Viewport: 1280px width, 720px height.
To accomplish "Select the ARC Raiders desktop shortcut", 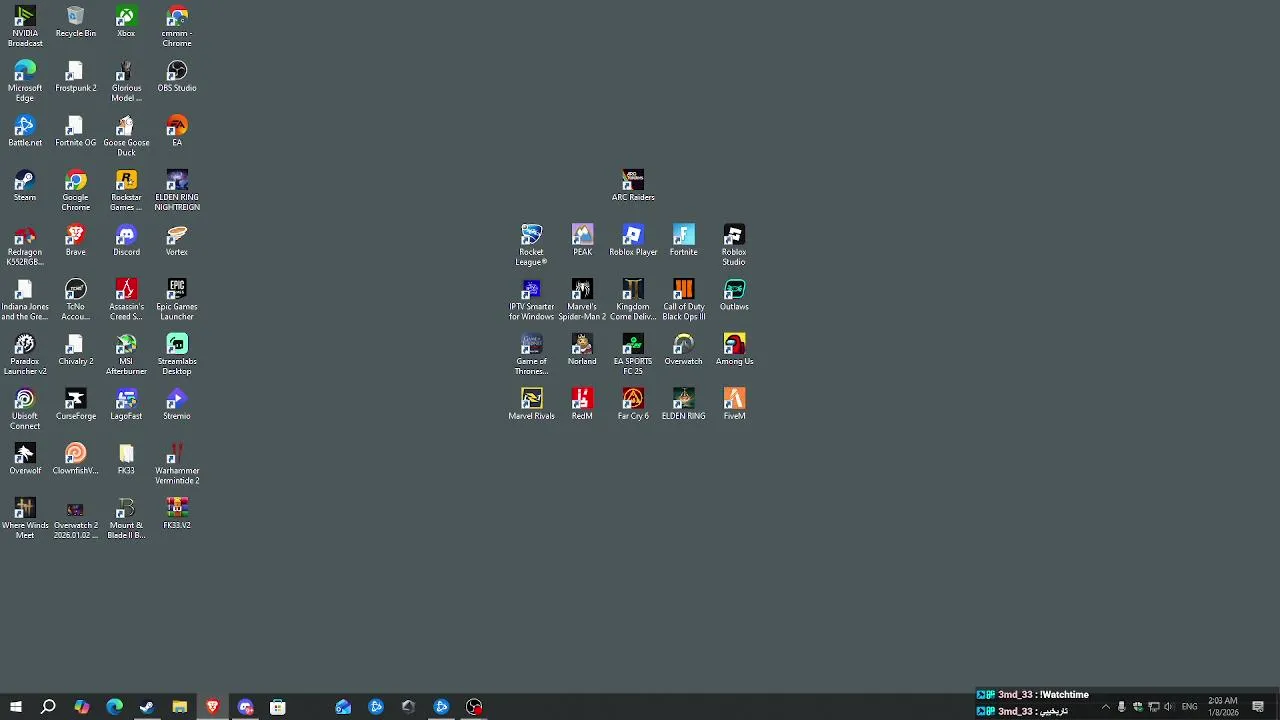I will (633, 186).
